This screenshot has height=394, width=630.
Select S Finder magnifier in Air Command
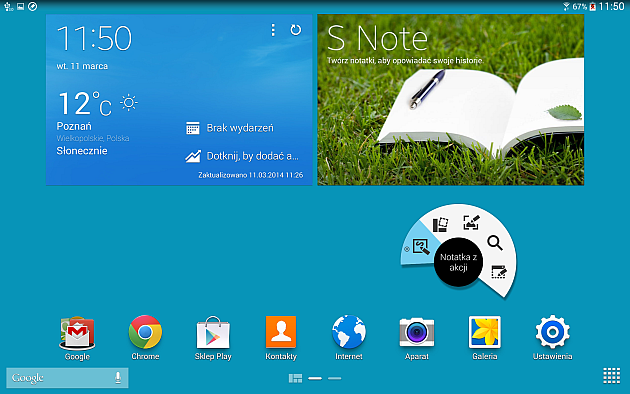coord(495,243)
